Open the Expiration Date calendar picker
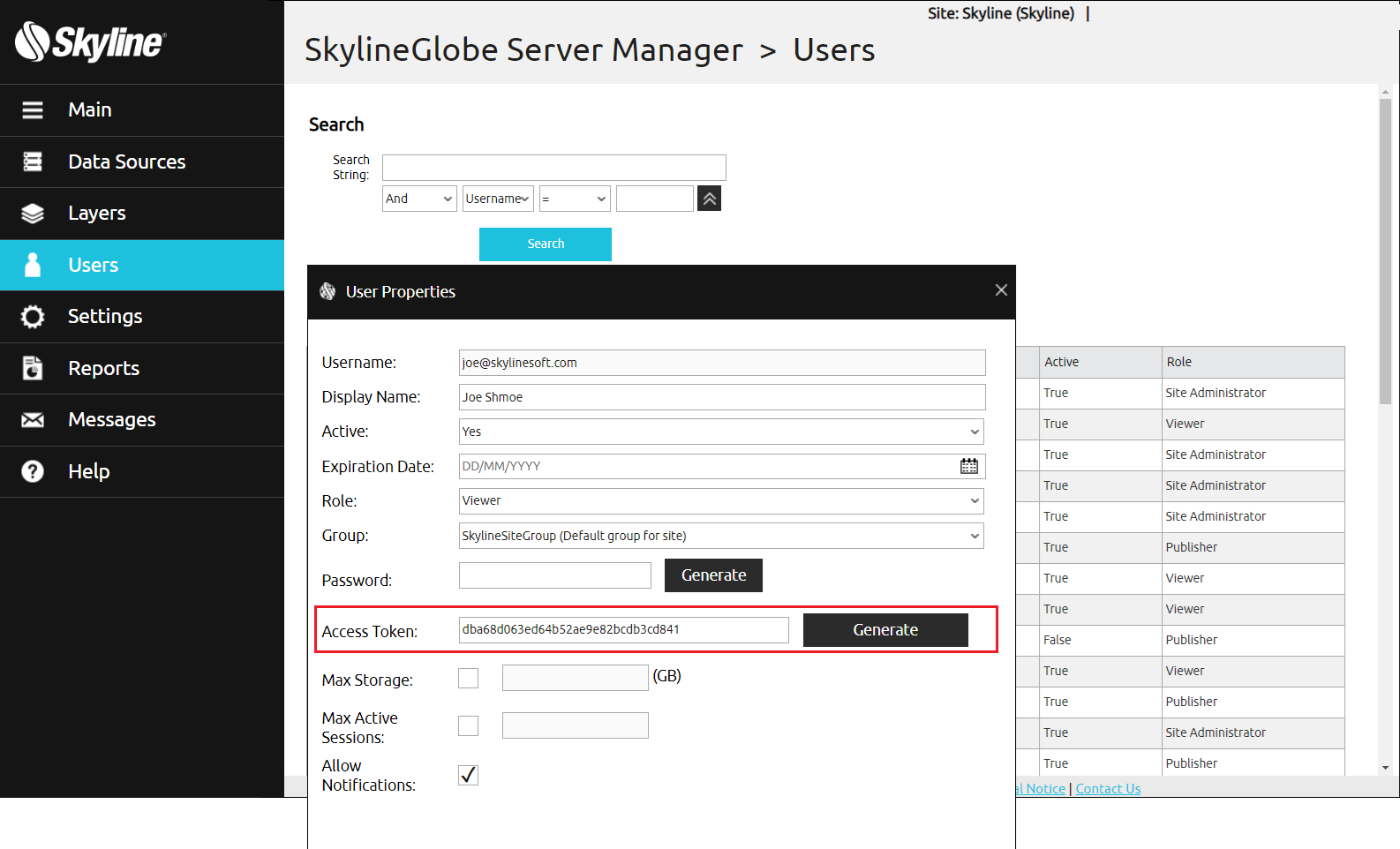 click(x=969, y=466)
